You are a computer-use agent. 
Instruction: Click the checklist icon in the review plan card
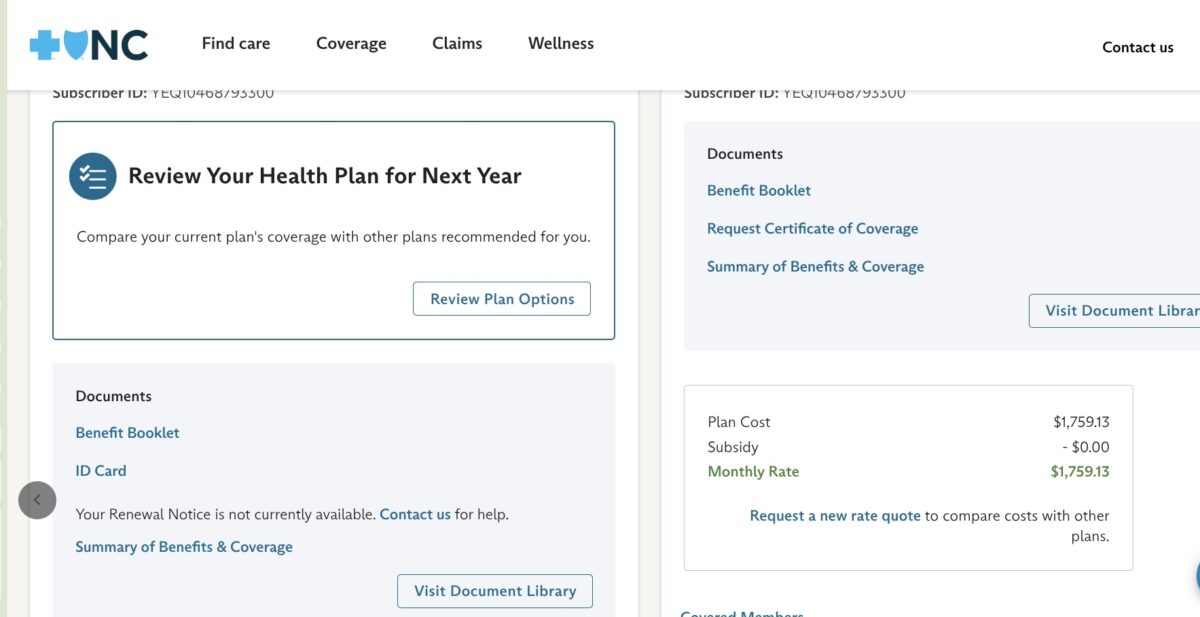pyautogui.click(x=93, y=175)
